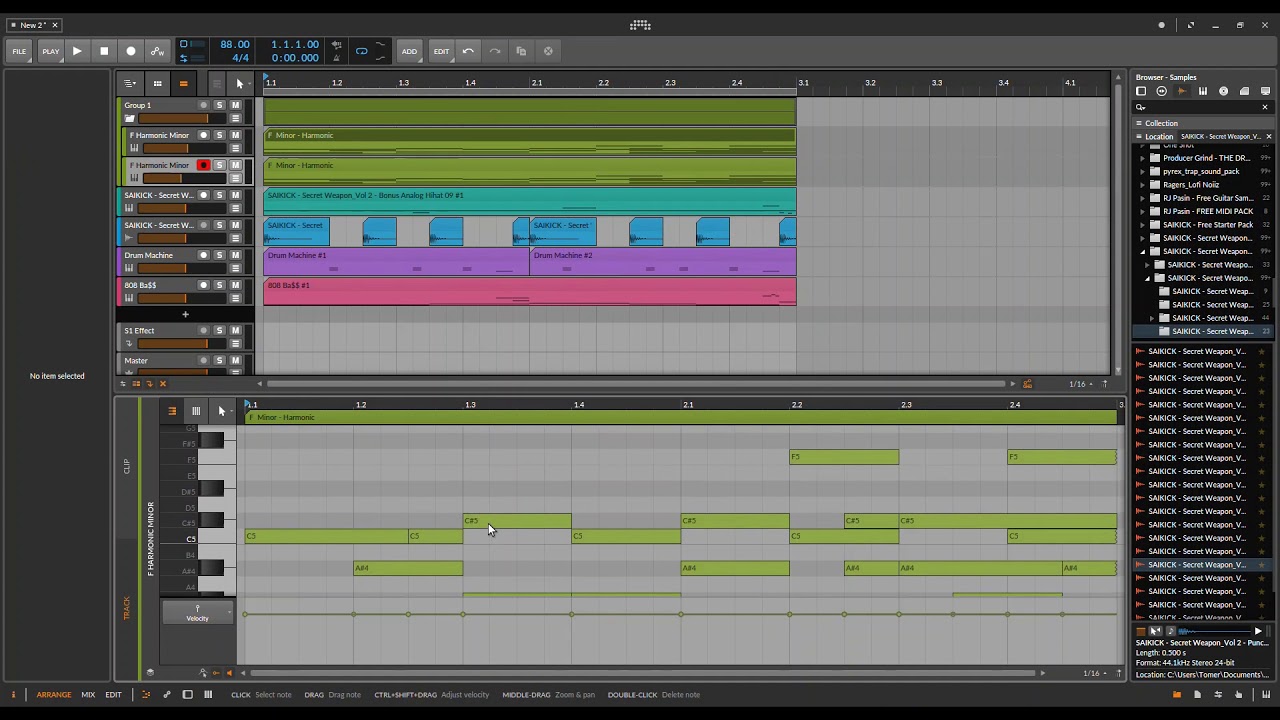Toggle automation write button in transport
Screen dimensions: 1280x720
pos(157,51)
